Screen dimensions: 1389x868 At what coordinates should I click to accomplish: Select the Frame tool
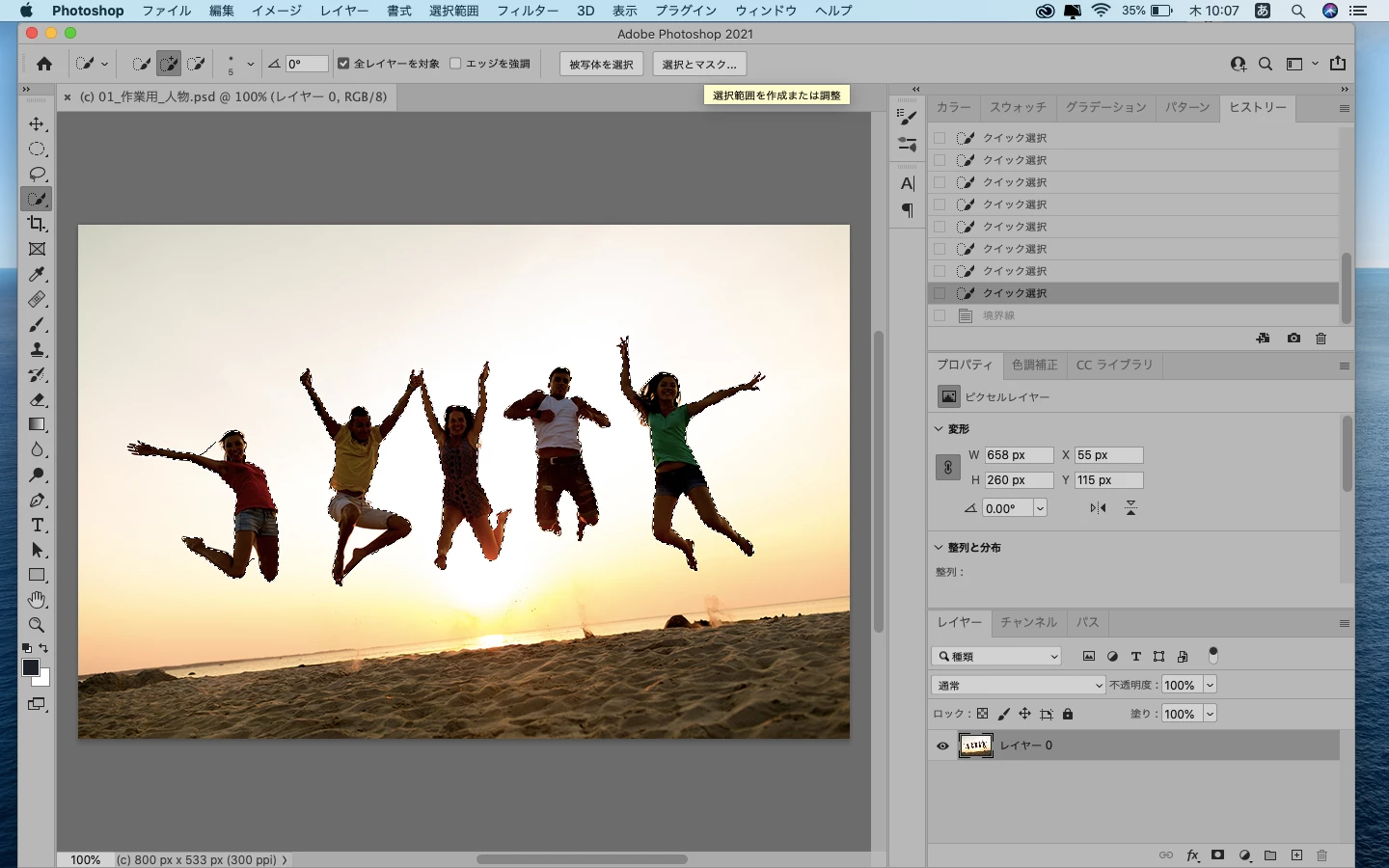[37, 249]
